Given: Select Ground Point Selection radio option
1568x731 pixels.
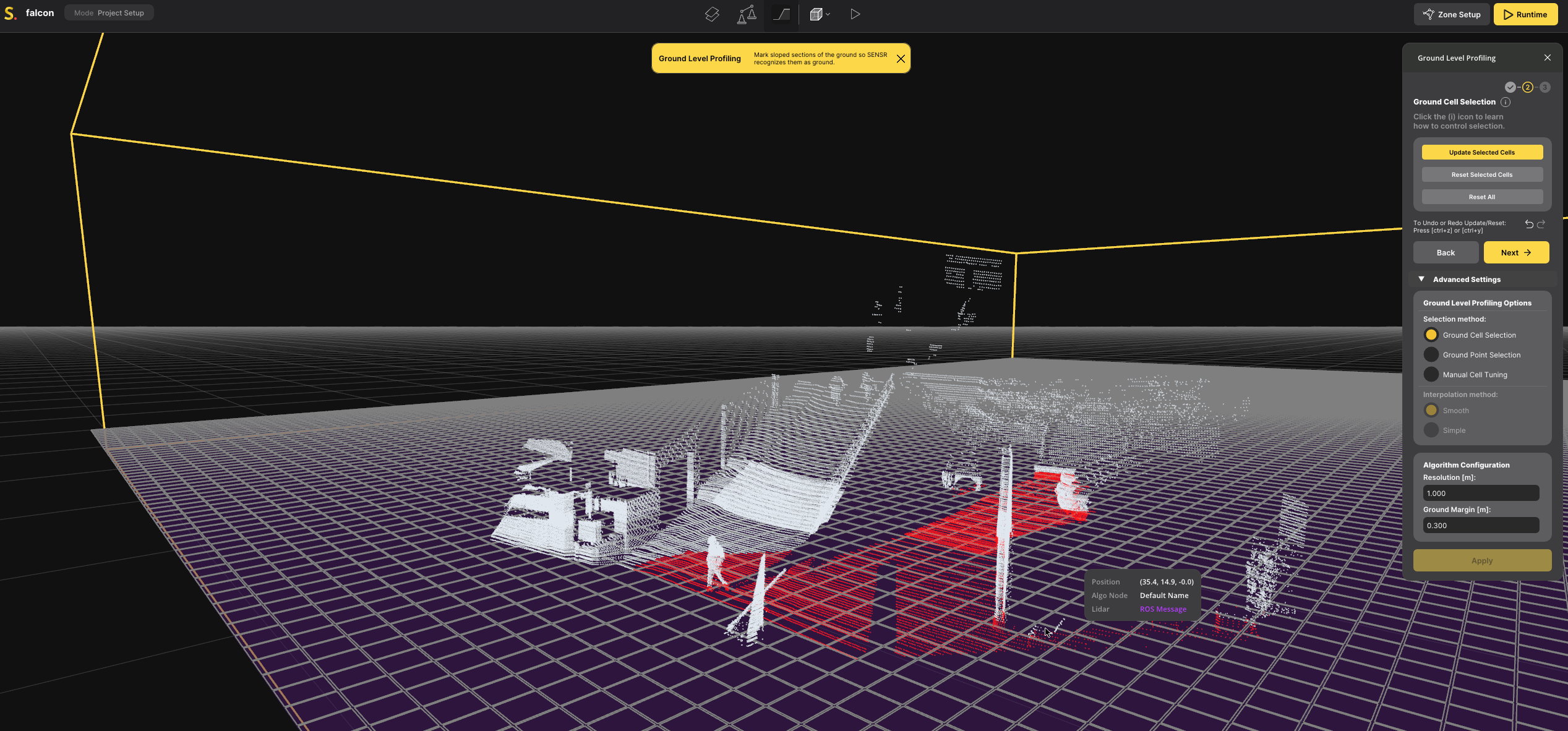Looking at the screenshot, I should coord(1431,354).
